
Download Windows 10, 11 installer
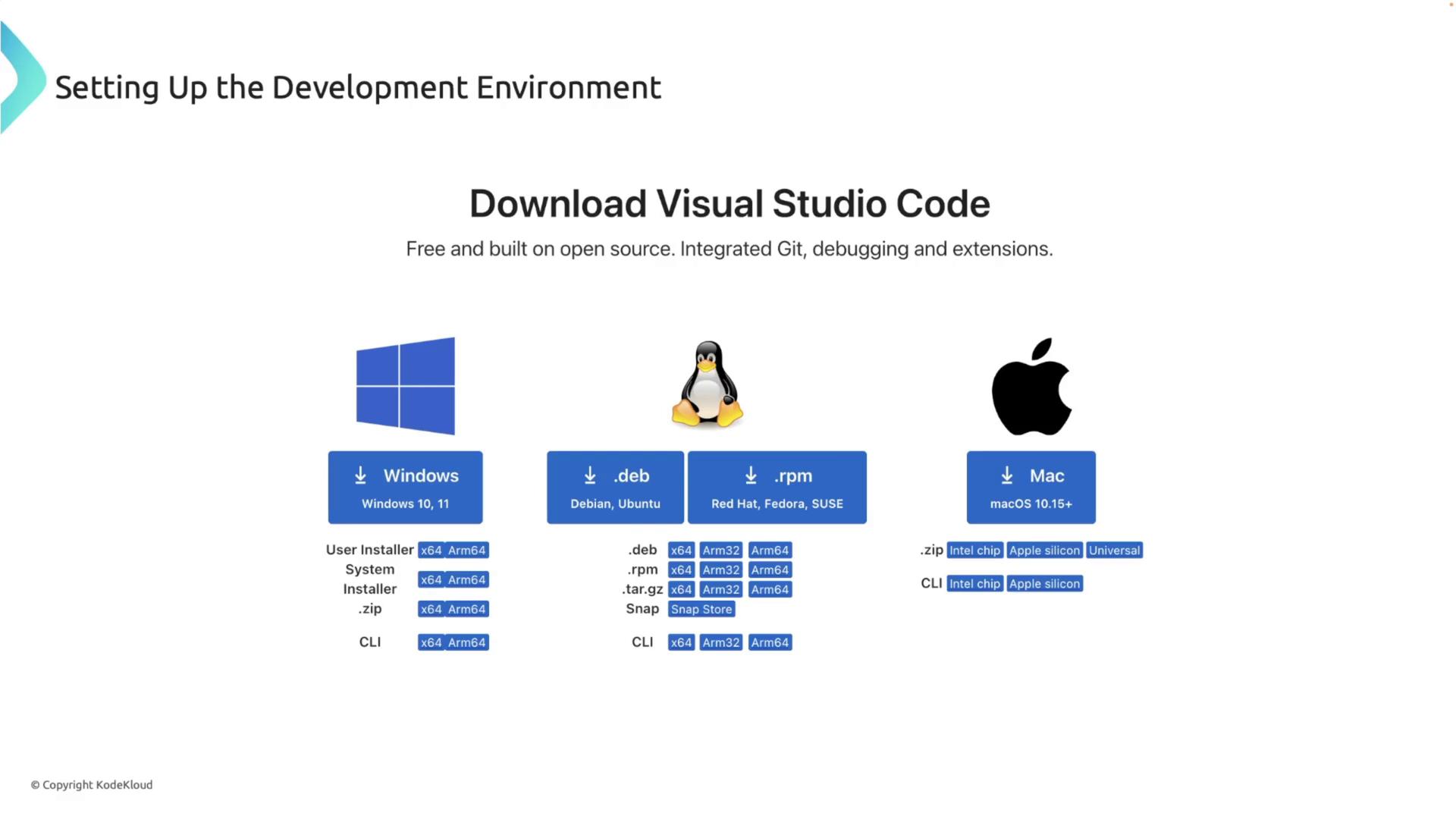click(405, 488)
